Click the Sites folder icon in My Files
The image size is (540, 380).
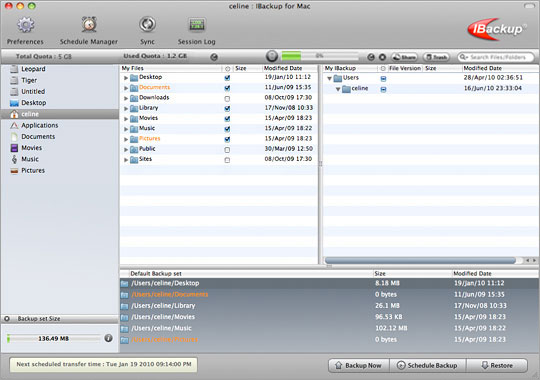click(134, 160)
